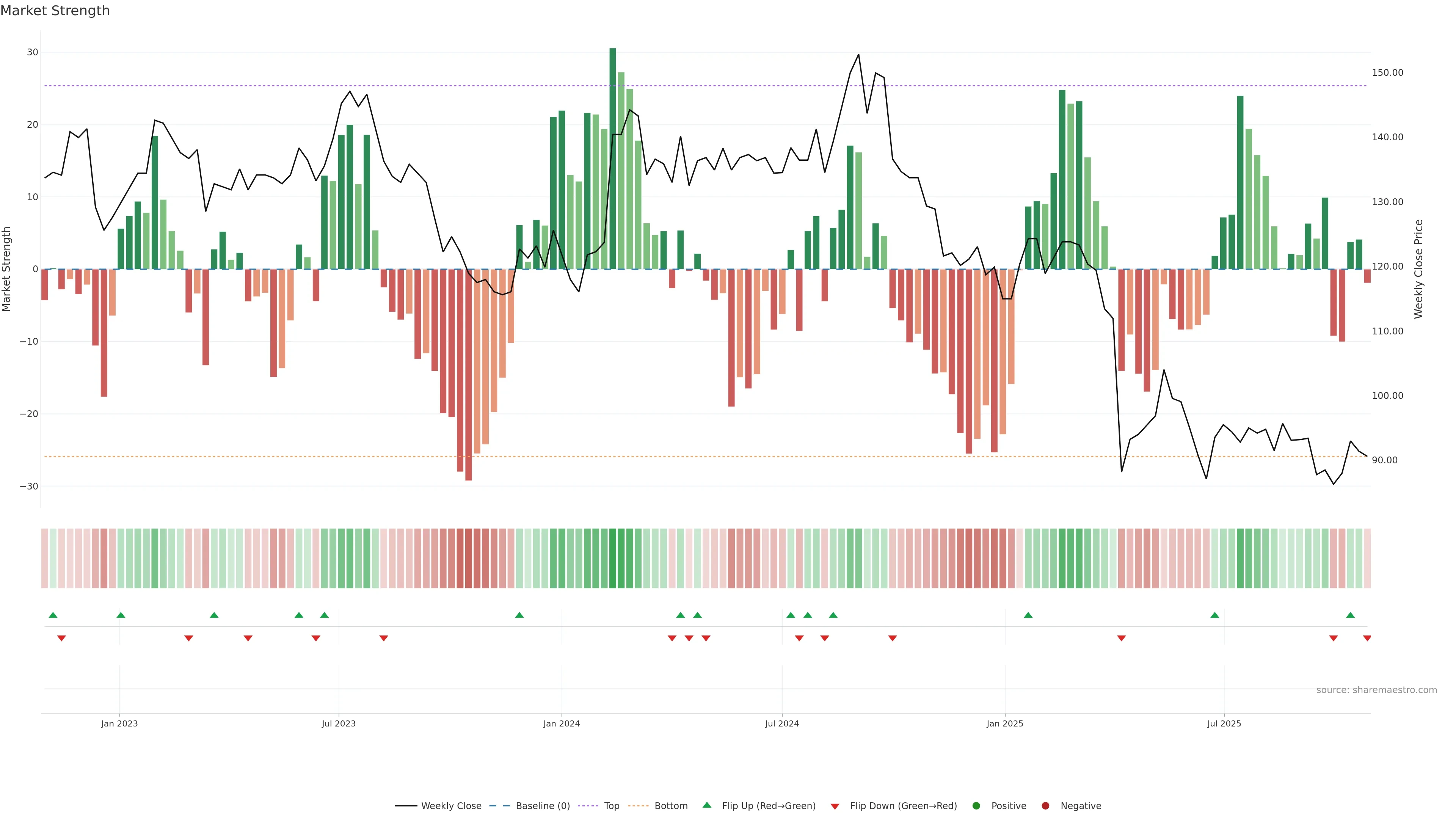The width and height of the screenshot is (1456, 819).
Task: Click the Market Strength chart title
Action: (55, 11)
